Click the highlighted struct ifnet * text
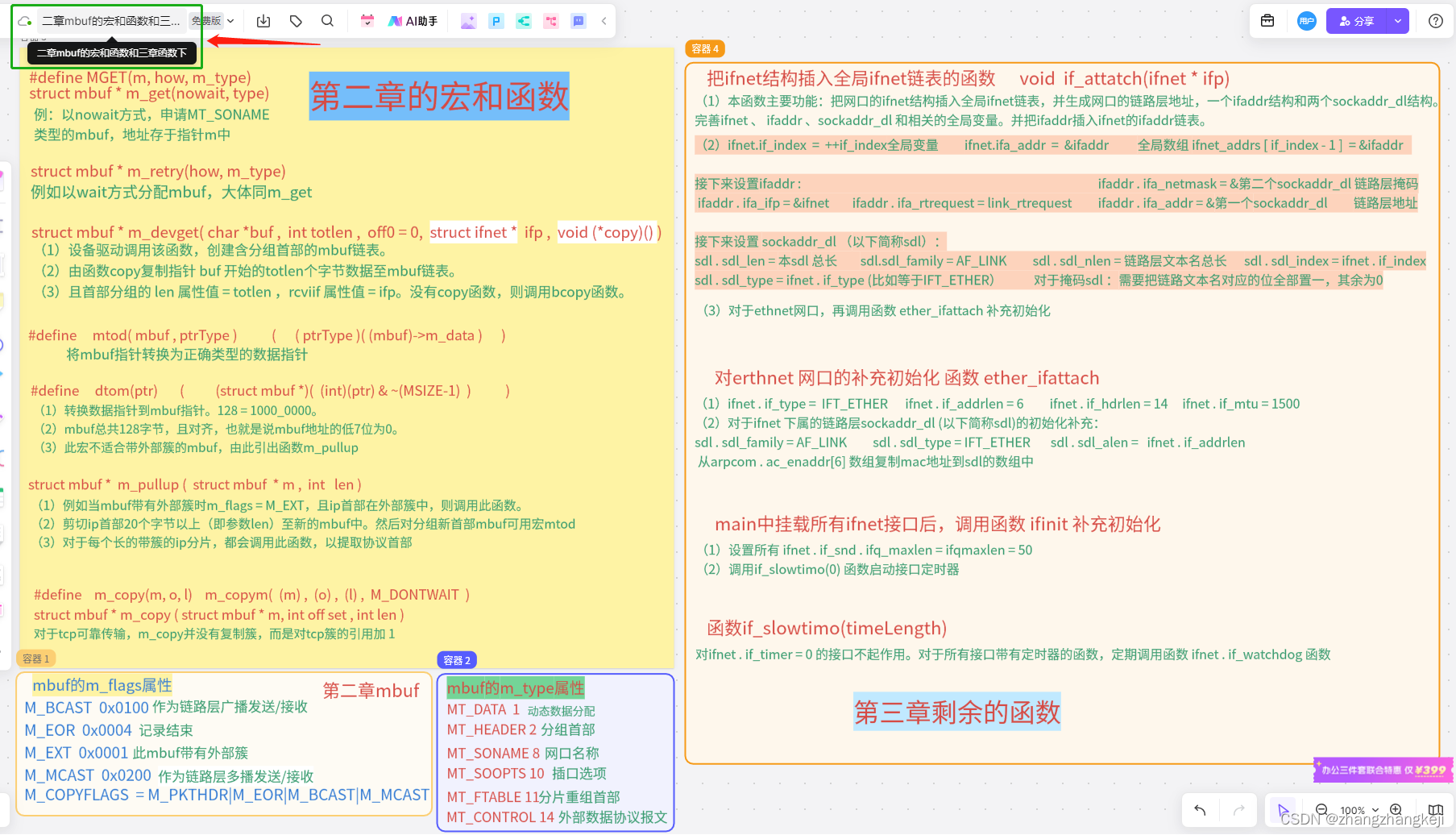1456x835 pixels. [473, 232]
